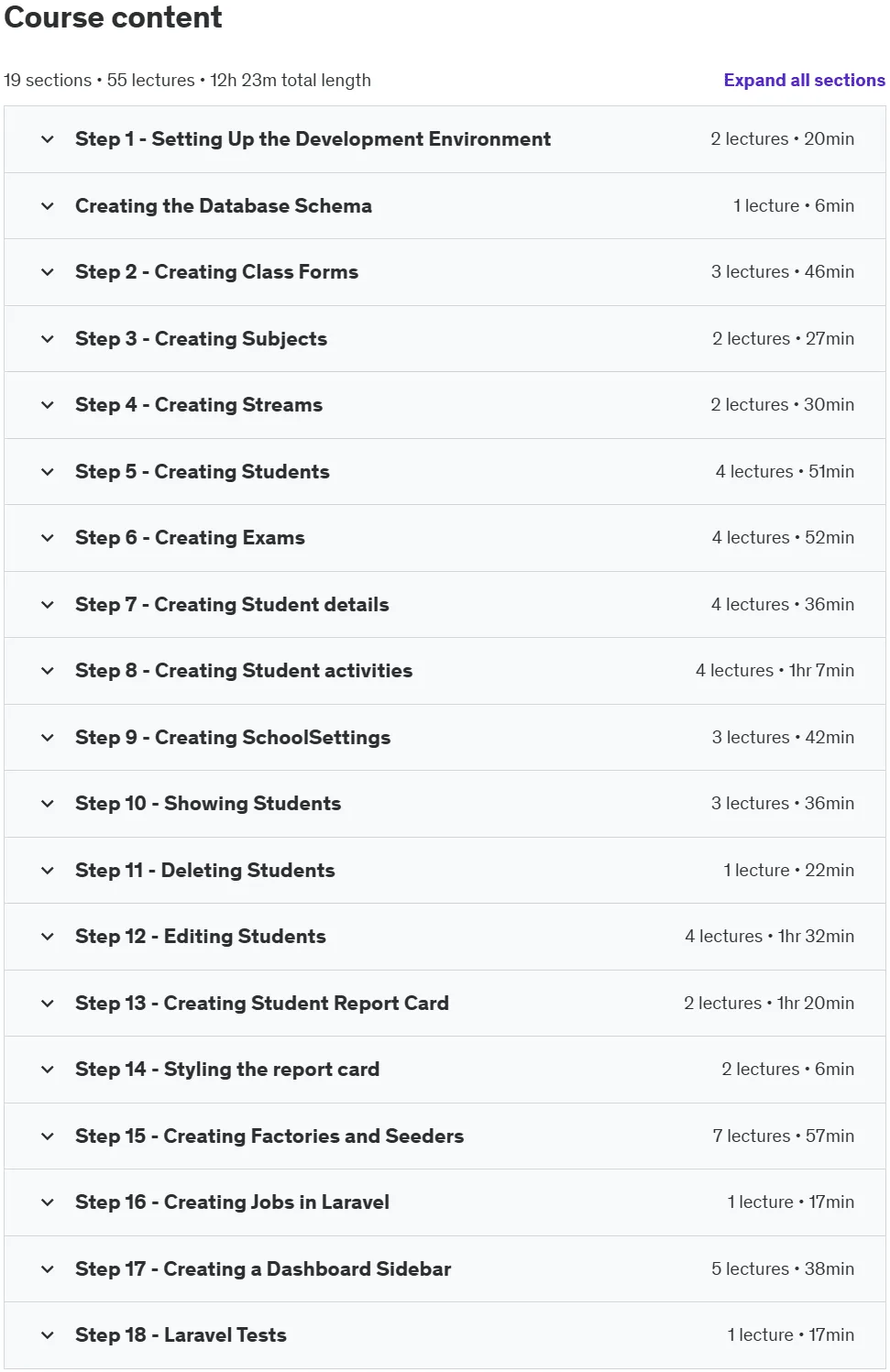The image size is (890, 1372).
Task: Expand chevron for Step 18 Laravel Tests
Action: tap(48, 1335)
